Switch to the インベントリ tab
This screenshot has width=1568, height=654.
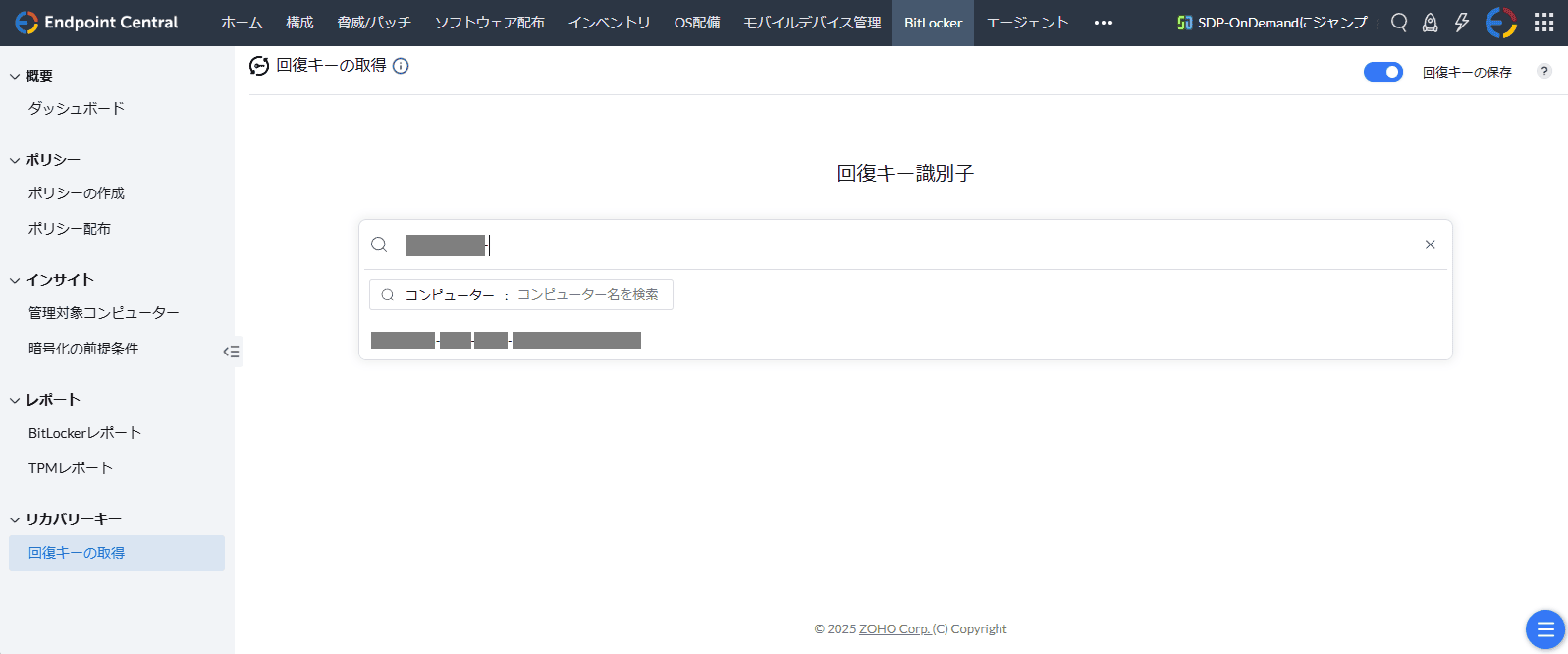(609, 23)
